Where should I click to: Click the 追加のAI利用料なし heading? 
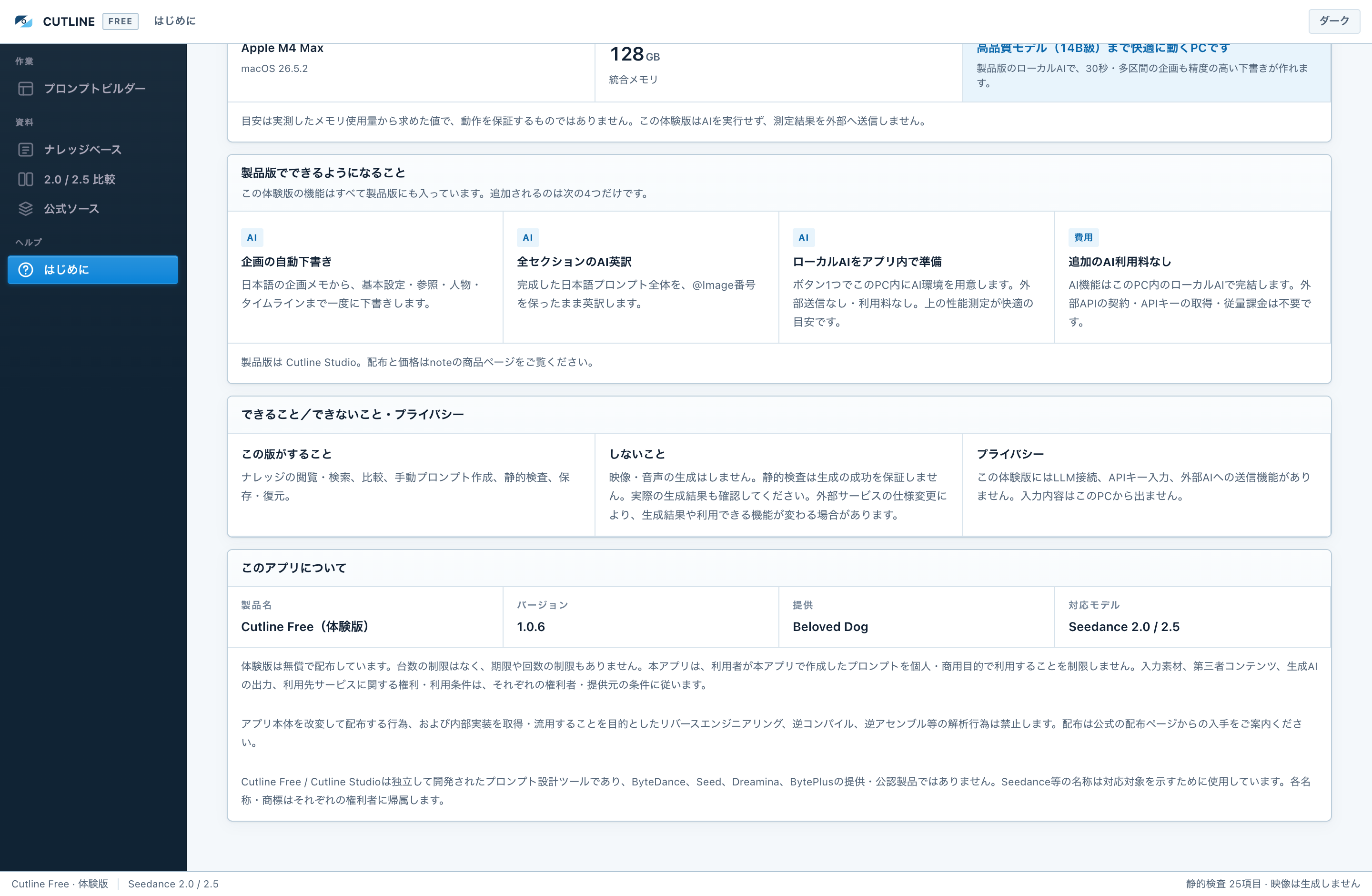[1120, 262]
